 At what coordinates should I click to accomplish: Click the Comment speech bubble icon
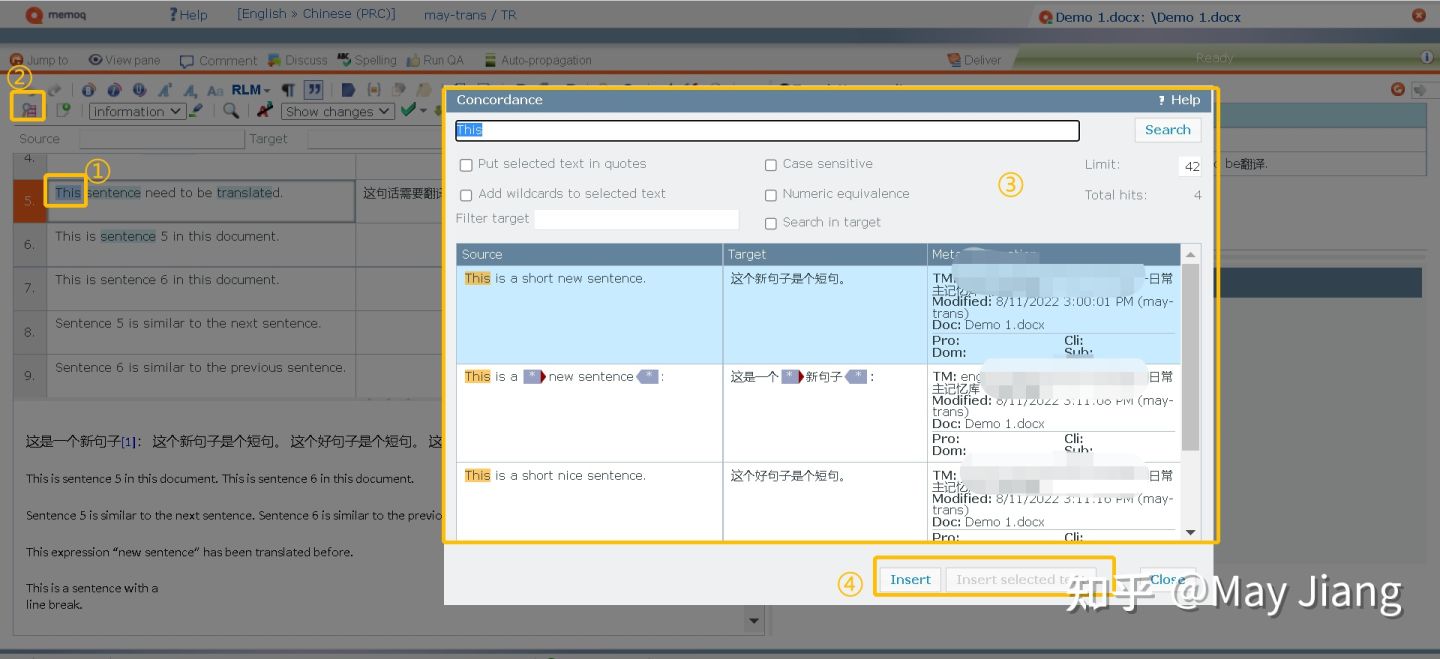187,61
